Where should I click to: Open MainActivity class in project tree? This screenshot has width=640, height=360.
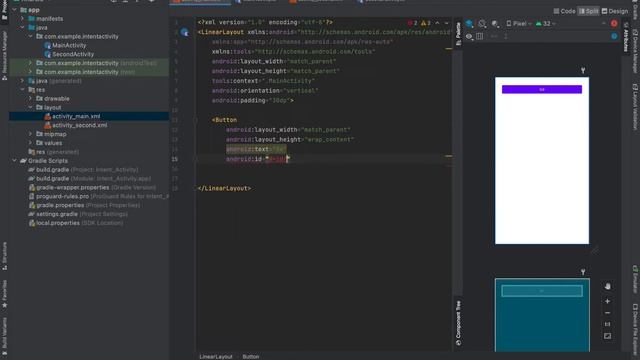tap(65, 45)
